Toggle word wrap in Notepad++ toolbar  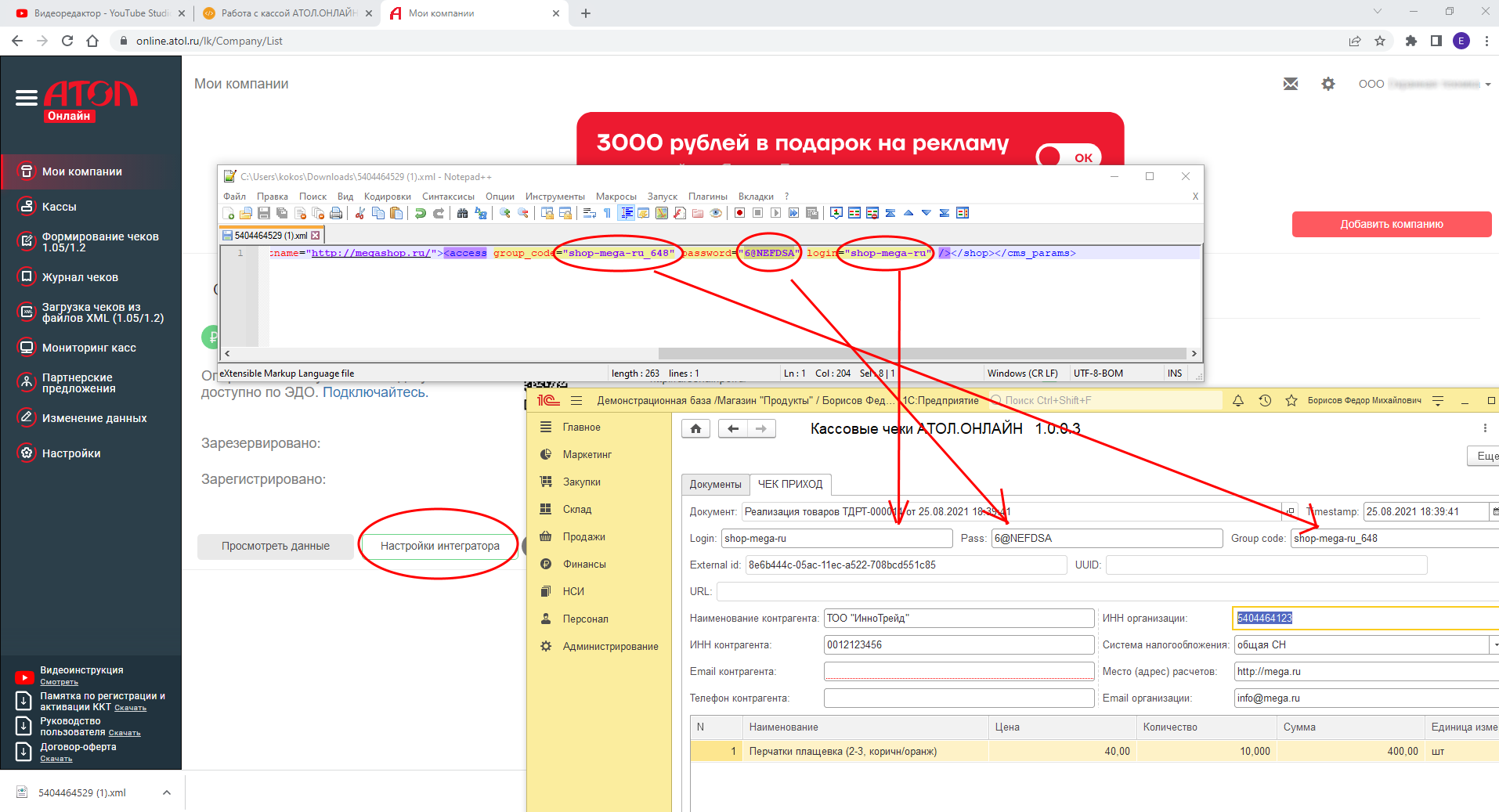[x=589, y=213]
